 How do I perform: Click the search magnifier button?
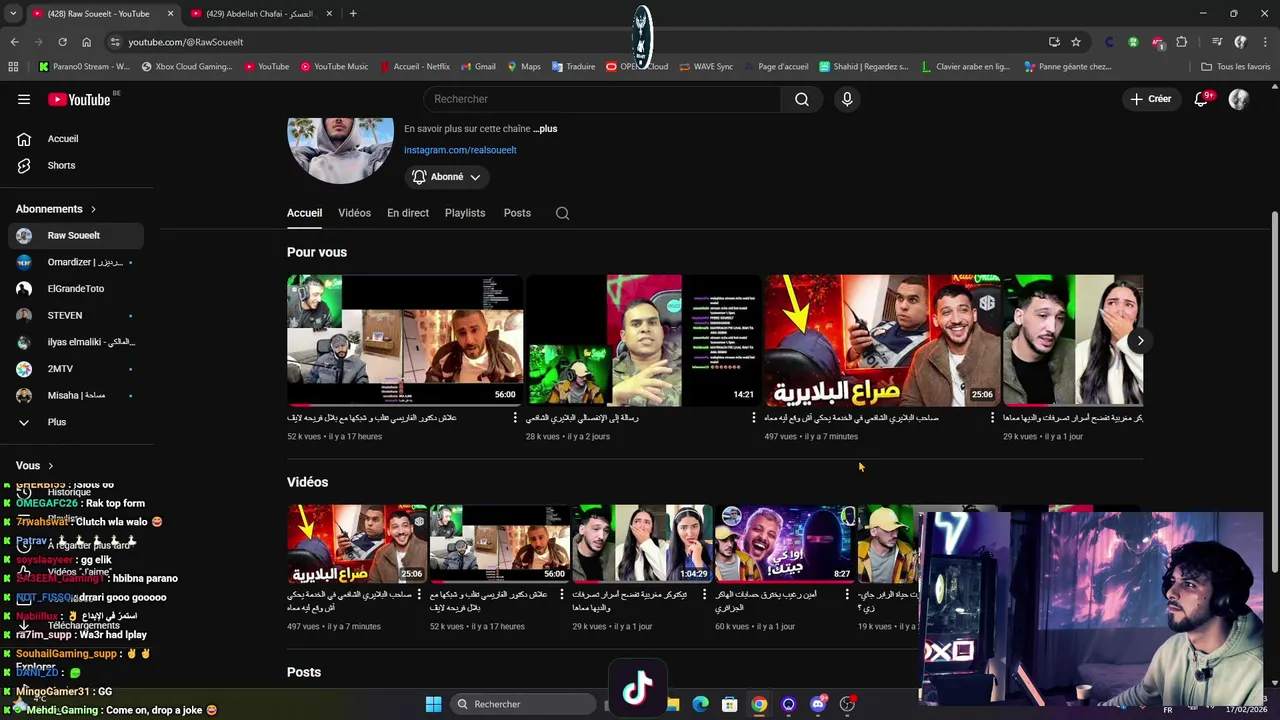[x=802, y=99]
